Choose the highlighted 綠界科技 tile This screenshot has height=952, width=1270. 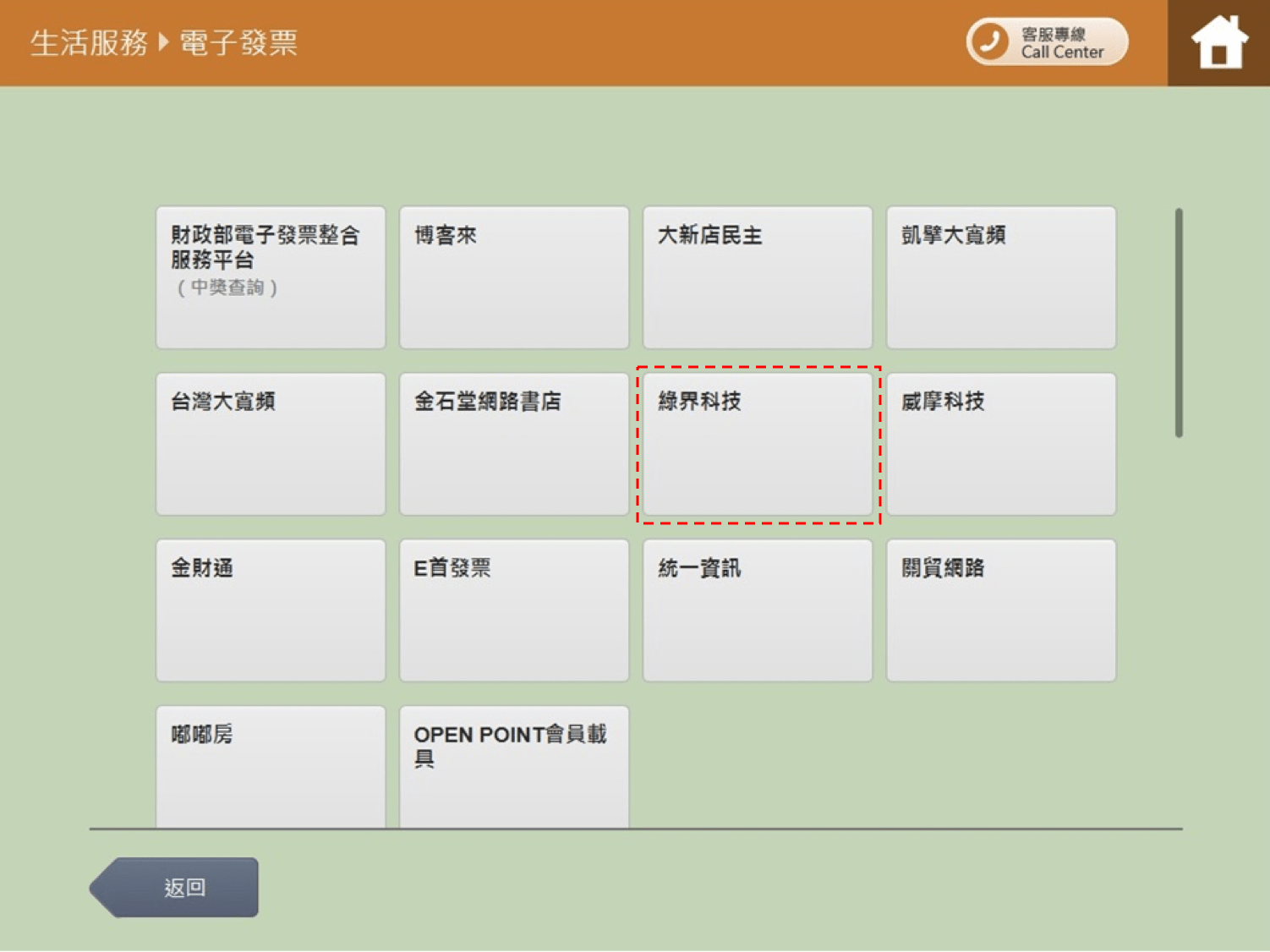[758, 444]
